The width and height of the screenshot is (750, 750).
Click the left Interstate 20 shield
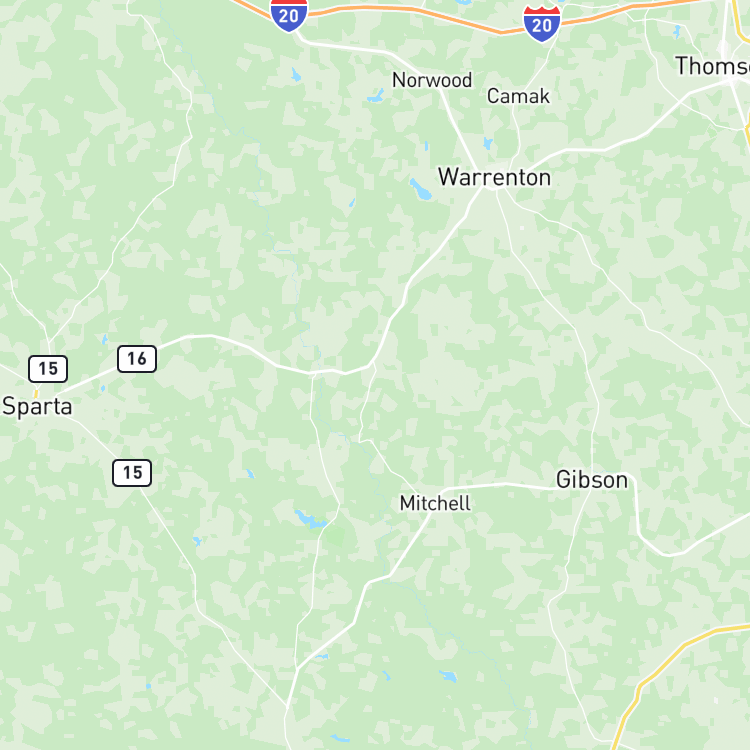pyautogui.click(x=289, y=15)
